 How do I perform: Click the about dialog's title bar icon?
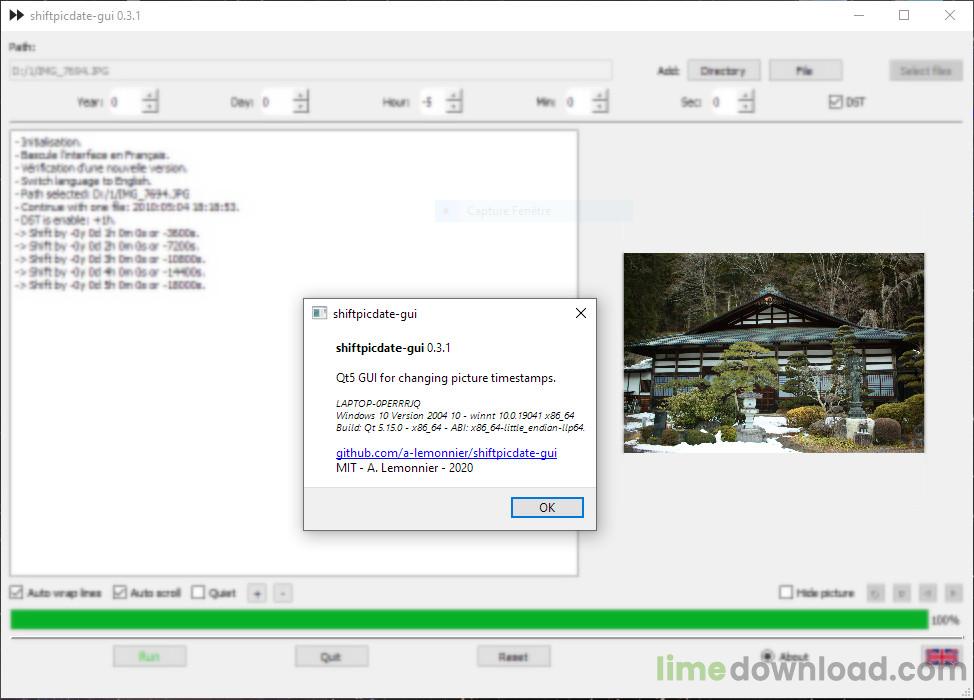click(319, 313)
